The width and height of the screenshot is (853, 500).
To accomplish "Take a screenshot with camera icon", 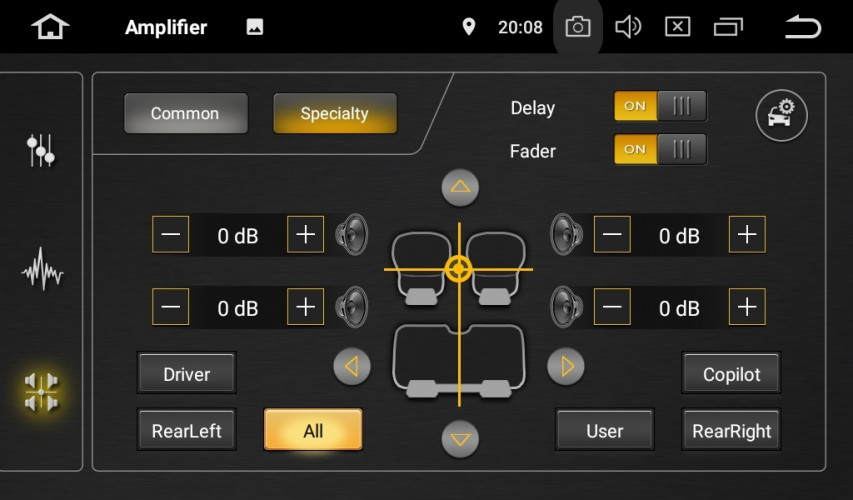I will click(578, 27).
